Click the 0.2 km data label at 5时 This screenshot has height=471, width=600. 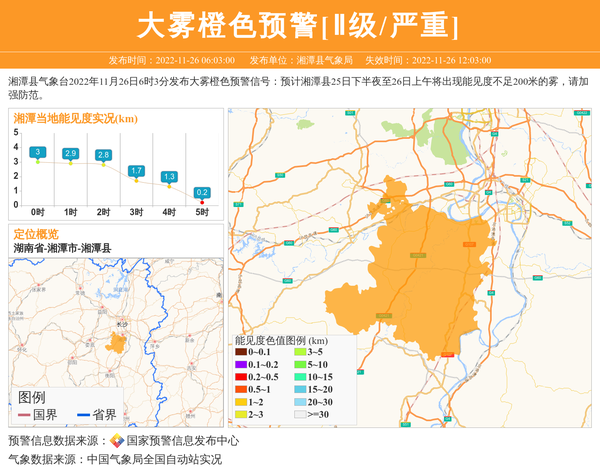coord(202,192)
